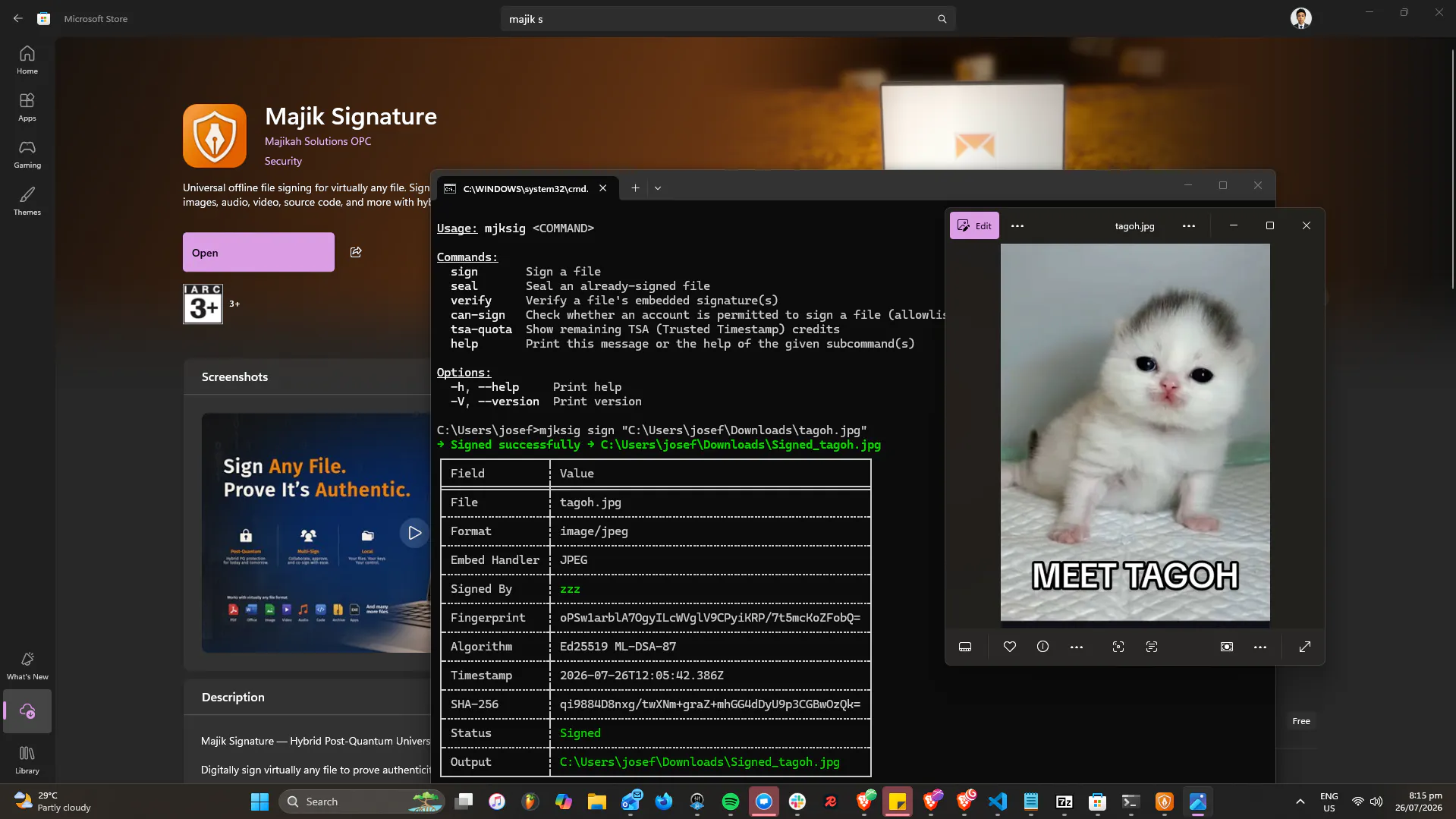Share Majik Signature via the share icon
This screenshot has width=1456, height=819.
click(356, 252)
